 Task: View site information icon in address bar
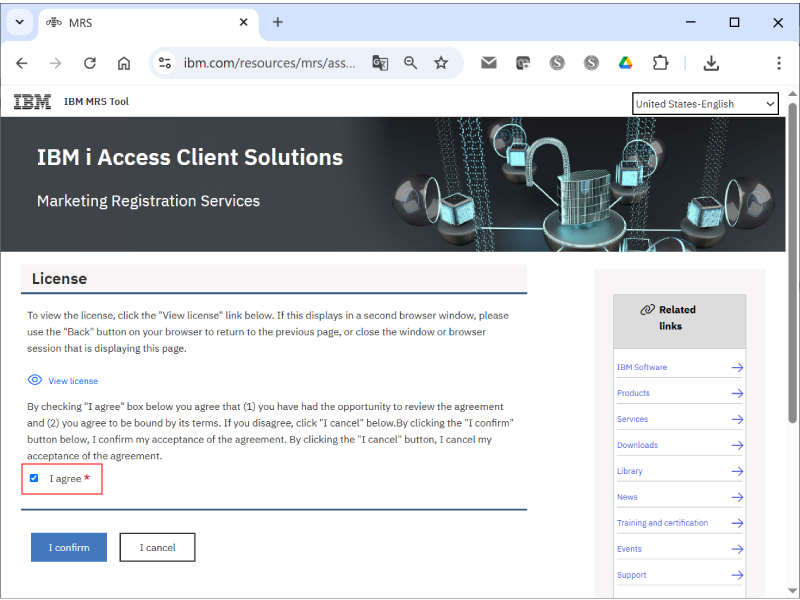click(x=165, y=63)
